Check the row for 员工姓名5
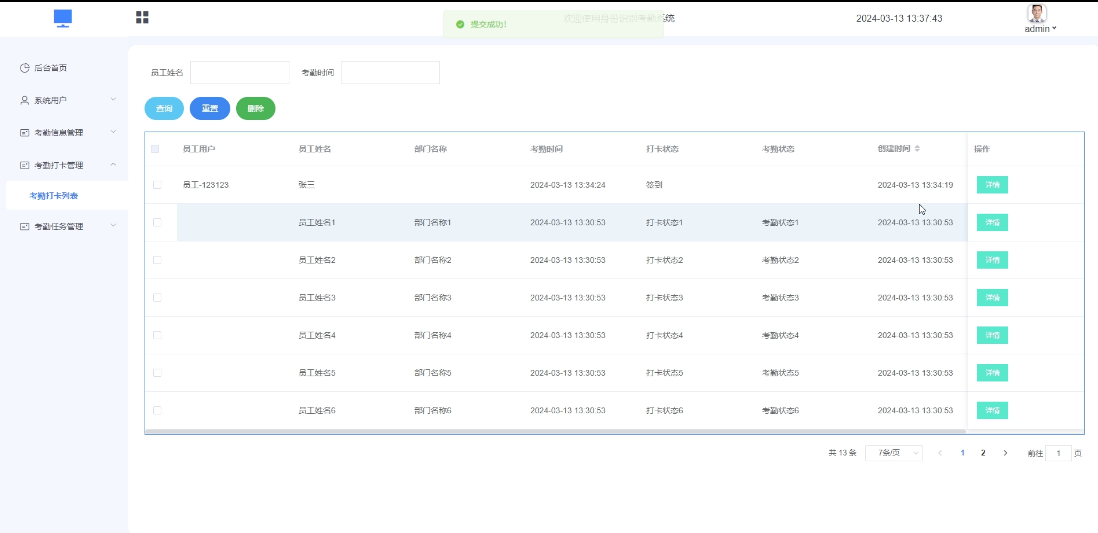Image resolution: width=1098 pixels, height=533 pixels. pyautogui.click(x=157, y=373)
